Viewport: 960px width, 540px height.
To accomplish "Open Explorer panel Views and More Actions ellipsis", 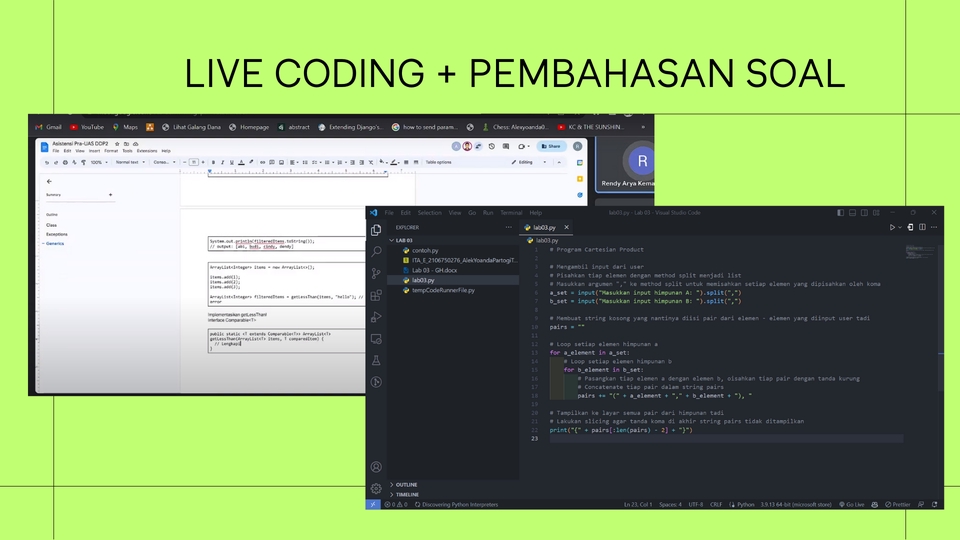I will [508, 227].
